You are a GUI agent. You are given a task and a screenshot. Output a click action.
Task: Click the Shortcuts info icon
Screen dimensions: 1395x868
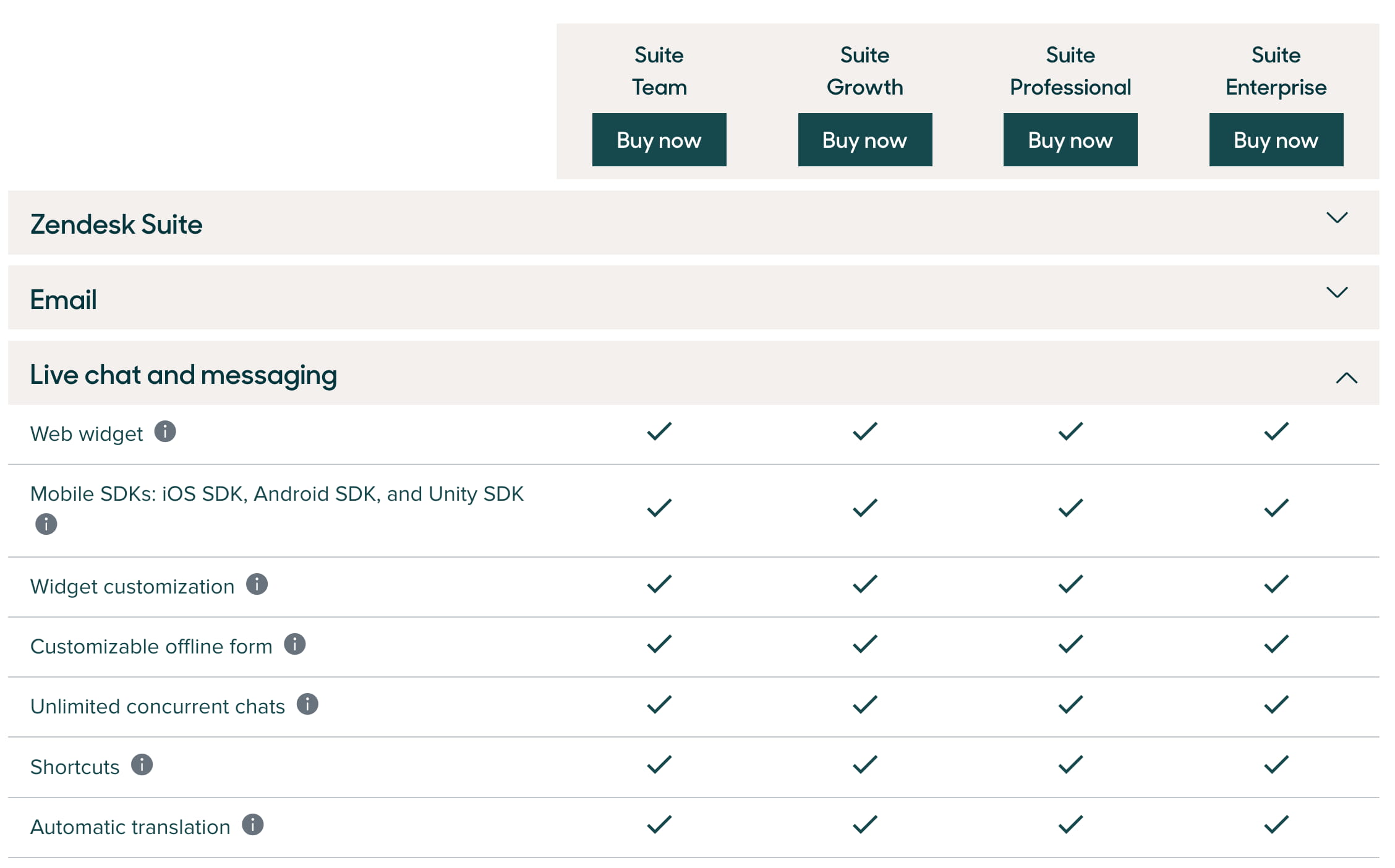pyautogui.click(x=142, y=765)
